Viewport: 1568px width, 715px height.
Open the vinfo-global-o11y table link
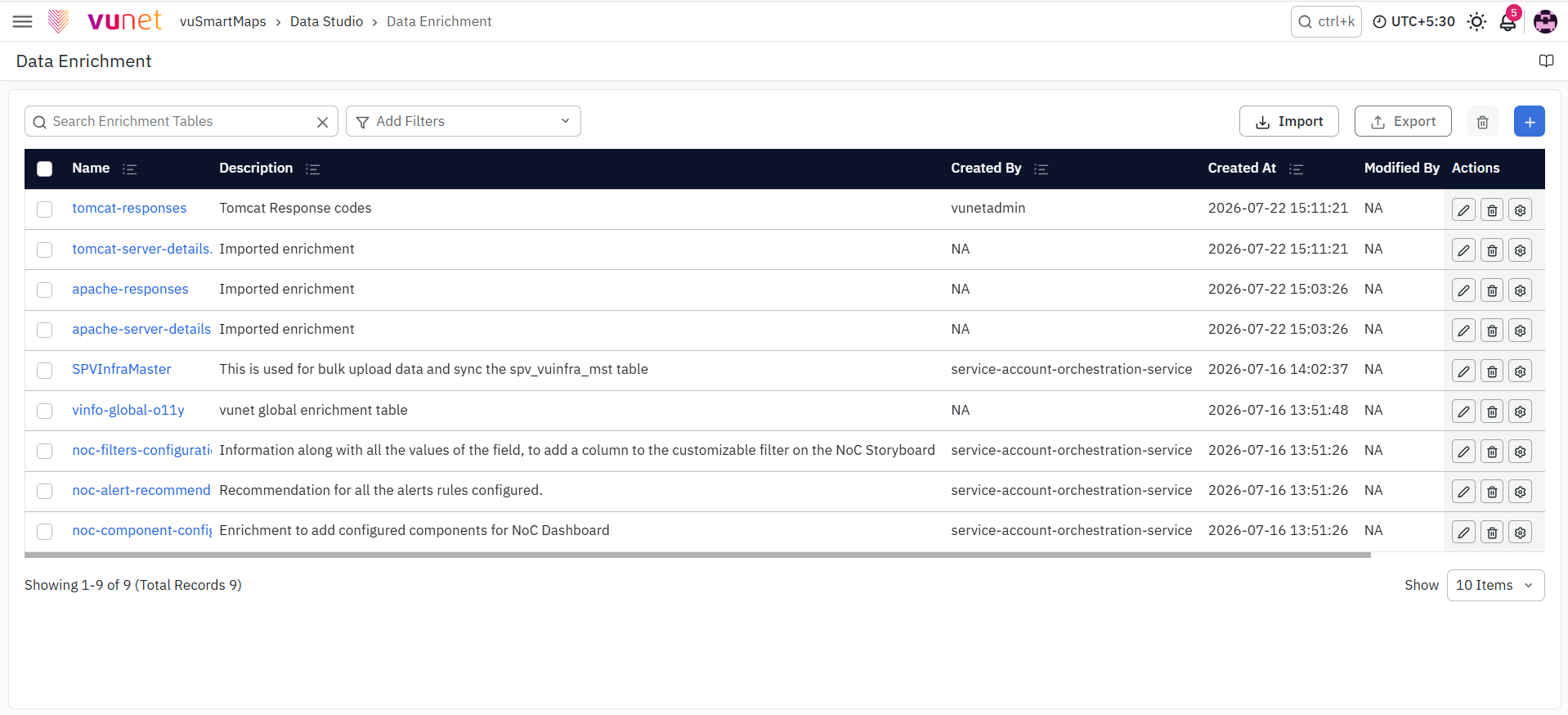coord(128,410)
